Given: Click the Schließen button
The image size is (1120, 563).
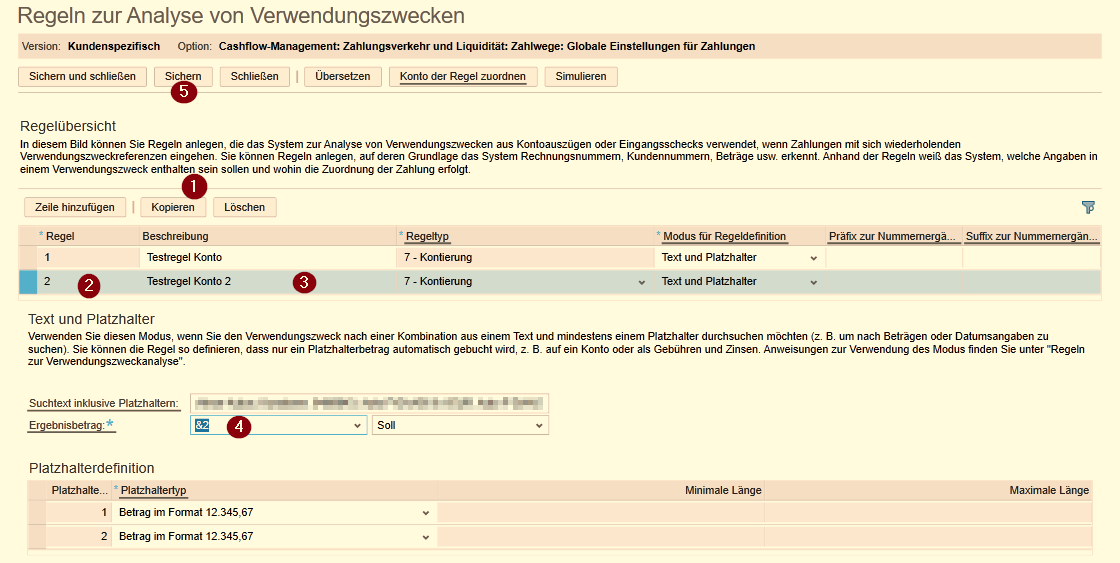Looking at the screenshot, I should pos(254,76).
